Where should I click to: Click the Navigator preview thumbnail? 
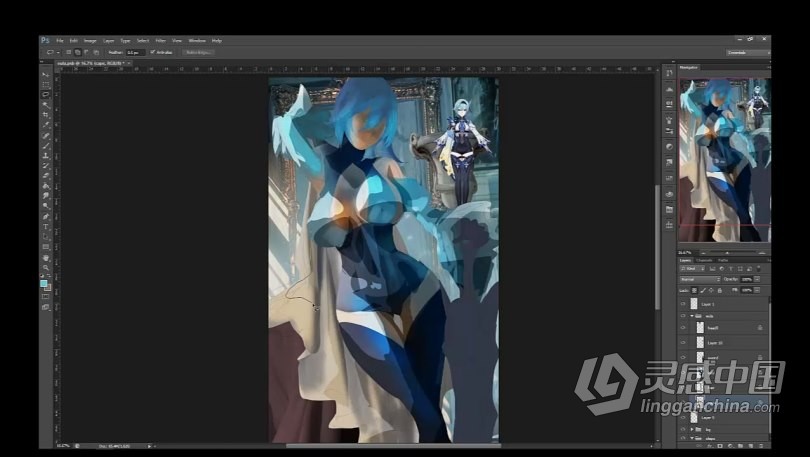pos(724,160)
